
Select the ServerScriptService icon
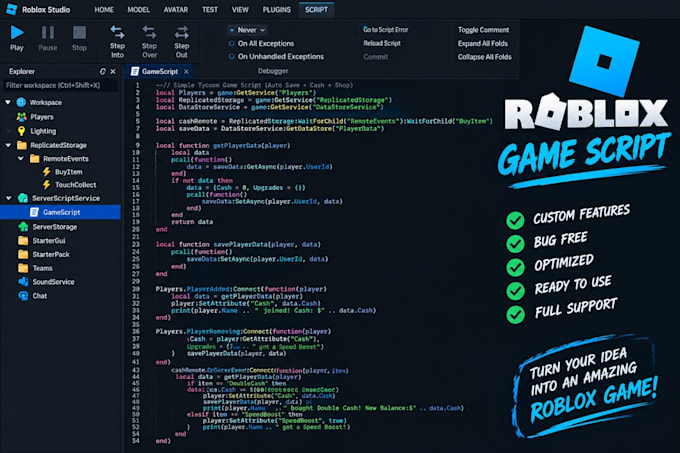tap(23, 198)
